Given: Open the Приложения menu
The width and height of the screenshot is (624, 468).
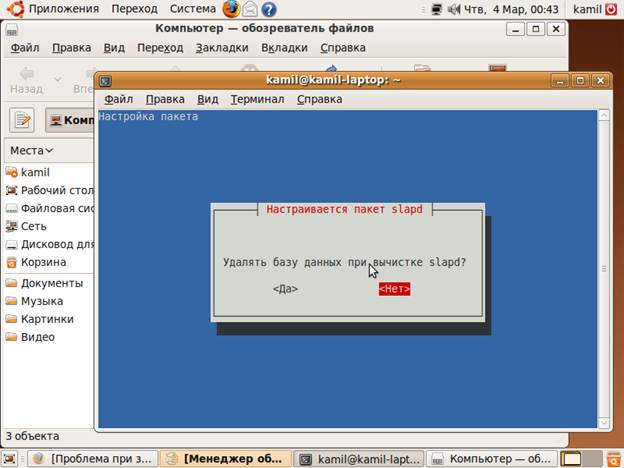Looking at the screenshot, I should [x=63, y=10].
